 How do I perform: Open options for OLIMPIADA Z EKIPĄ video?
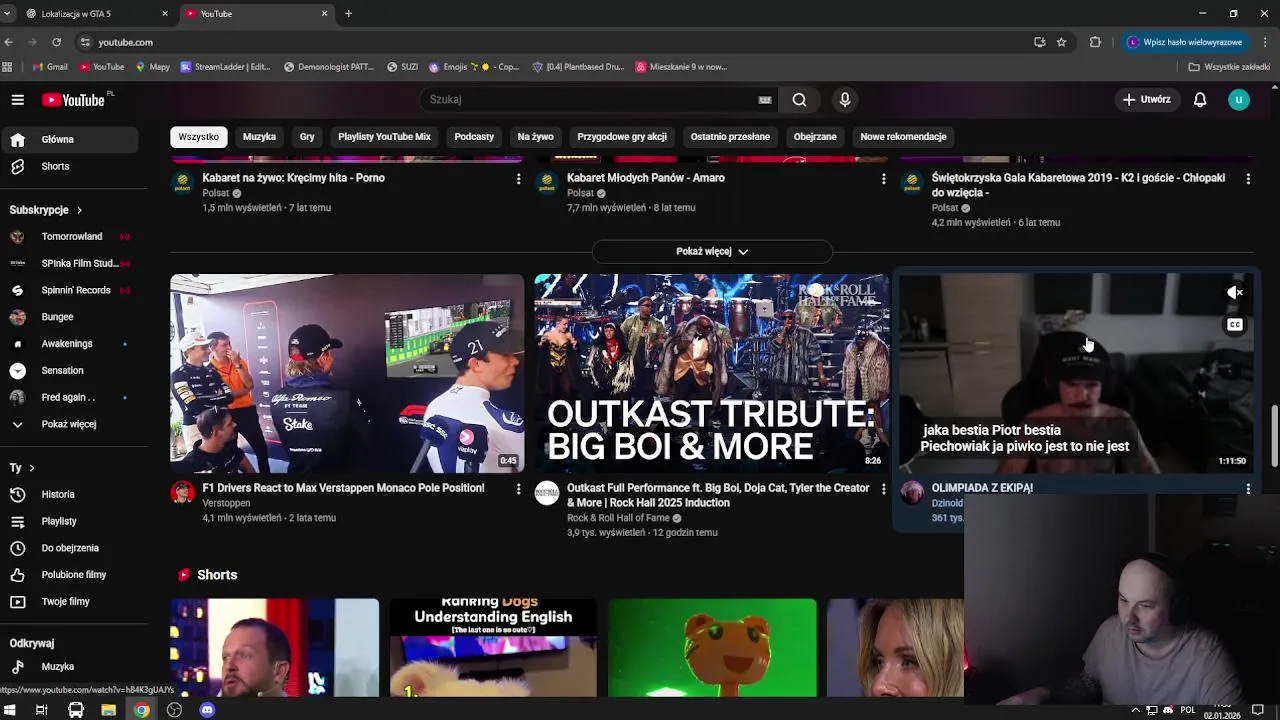point(1248,488)
